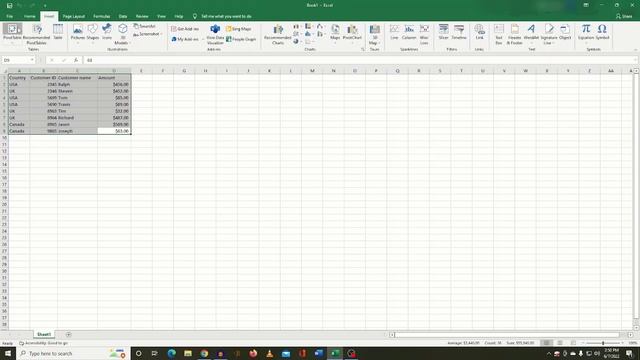Switch to the Page Layout tab

73,16
